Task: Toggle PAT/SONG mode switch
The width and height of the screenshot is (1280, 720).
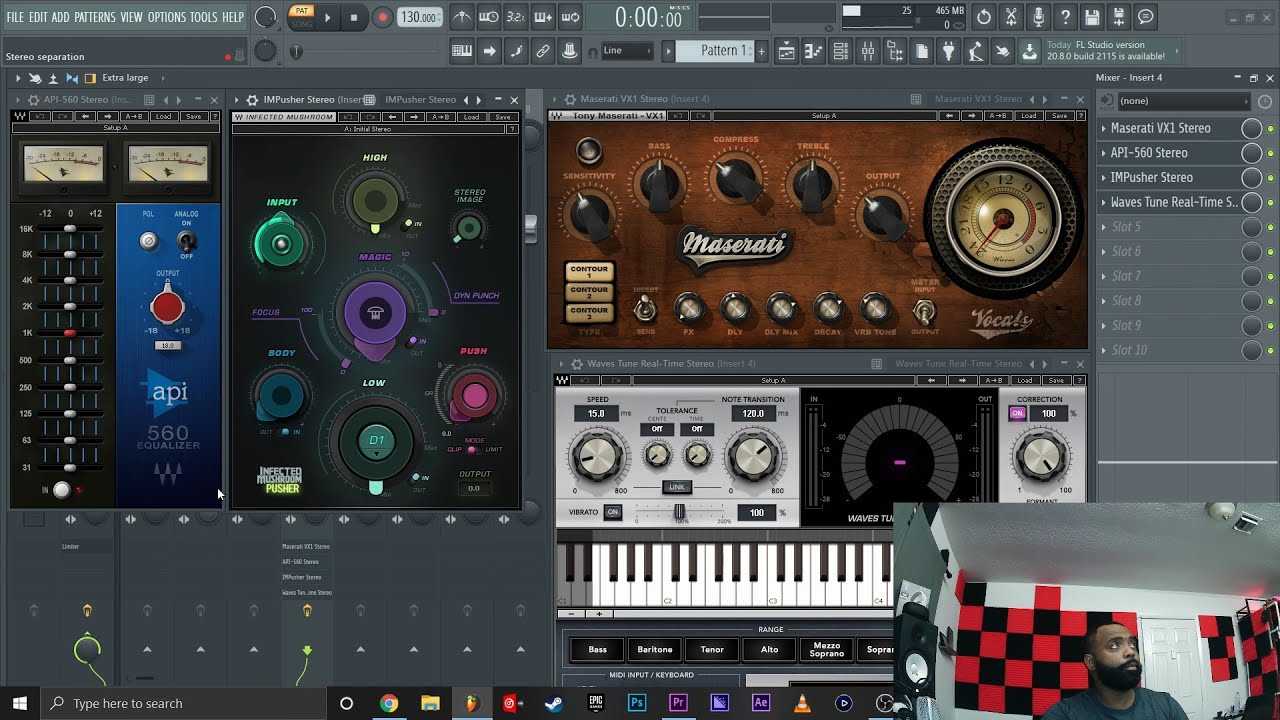Action: [x=300, y=17]
